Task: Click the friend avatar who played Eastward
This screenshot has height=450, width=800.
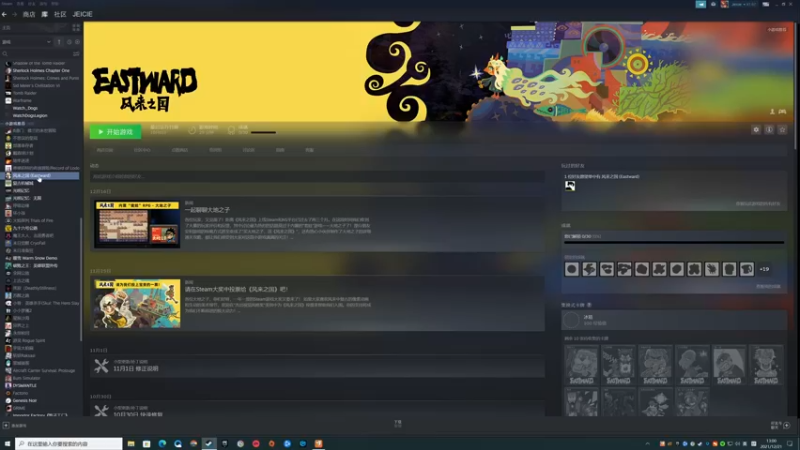Action: tap(570, 186)
